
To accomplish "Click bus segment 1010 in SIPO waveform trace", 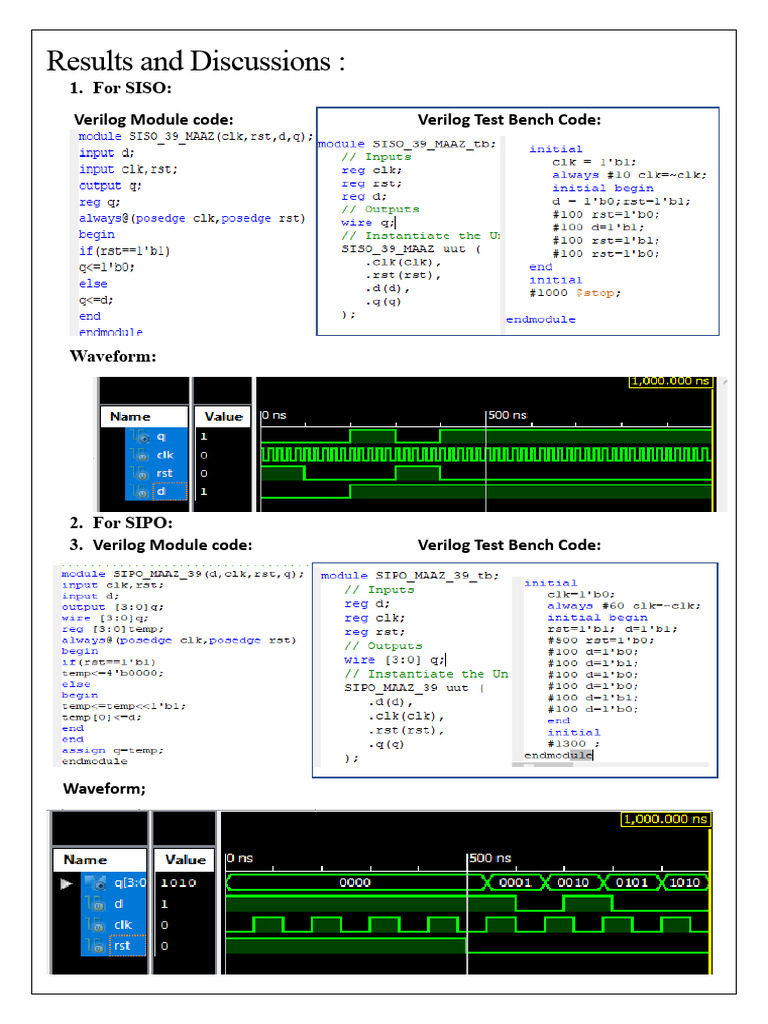I will (x=684, y=883).
